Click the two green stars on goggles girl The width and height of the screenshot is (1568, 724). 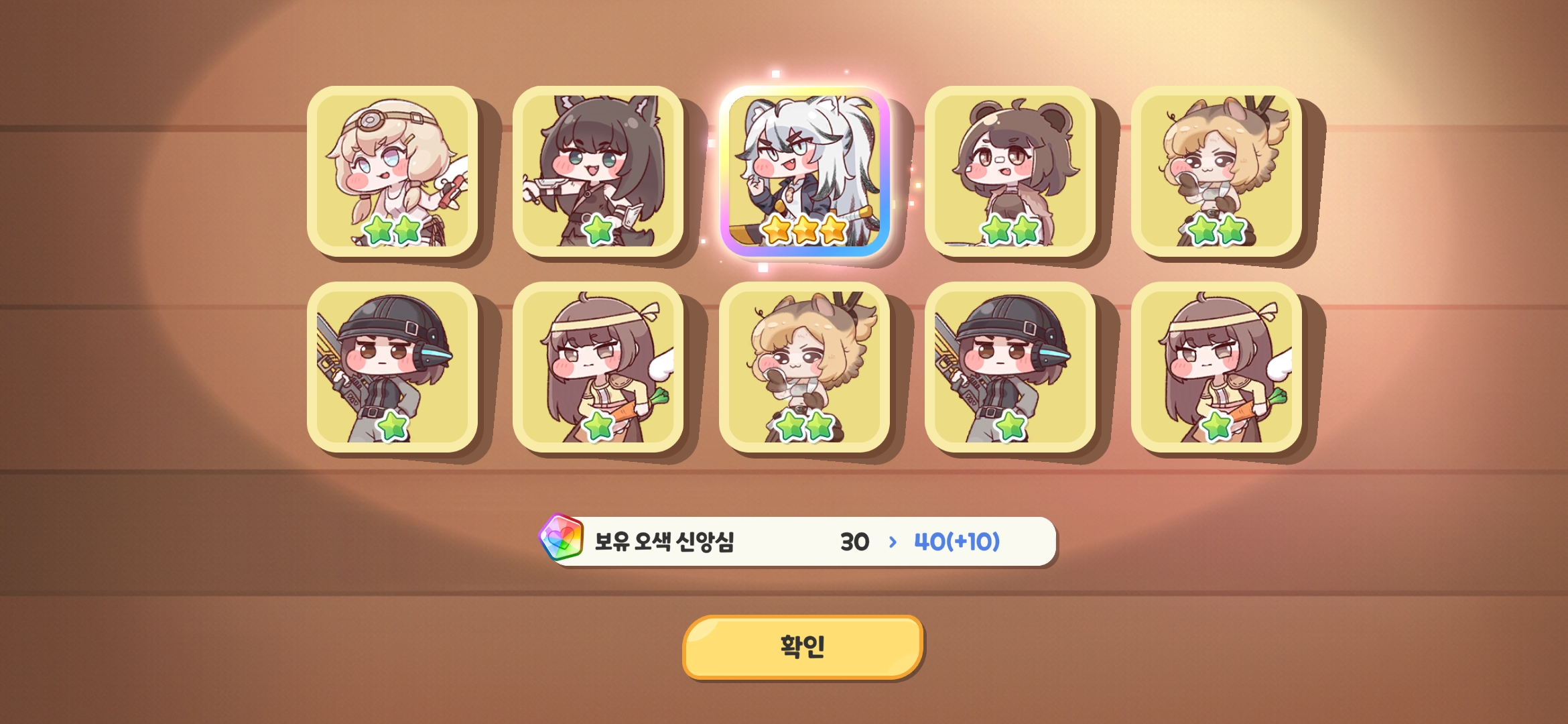[x=392, y=231]
